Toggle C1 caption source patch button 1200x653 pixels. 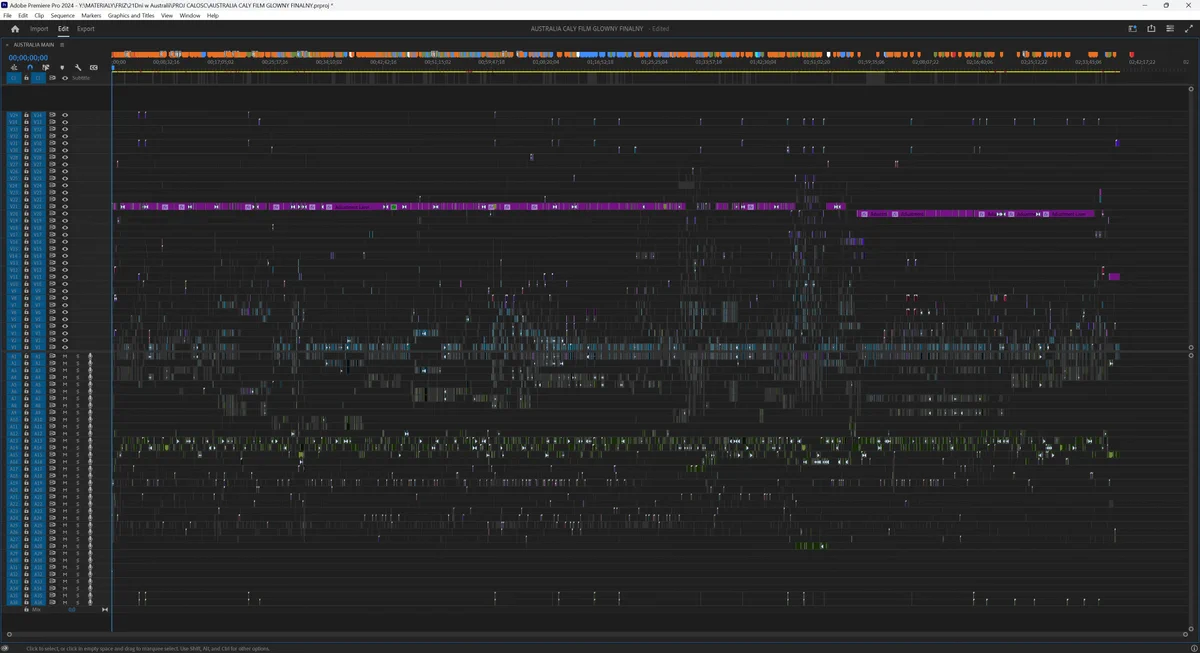click(x=13, y=78)
